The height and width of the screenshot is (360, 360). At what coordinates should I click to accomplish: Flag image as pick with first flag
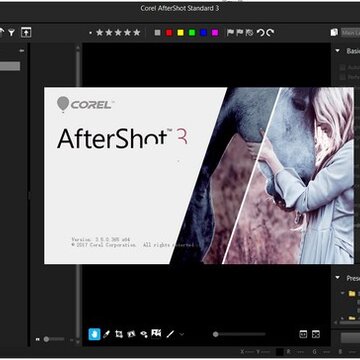pos(230,33)
